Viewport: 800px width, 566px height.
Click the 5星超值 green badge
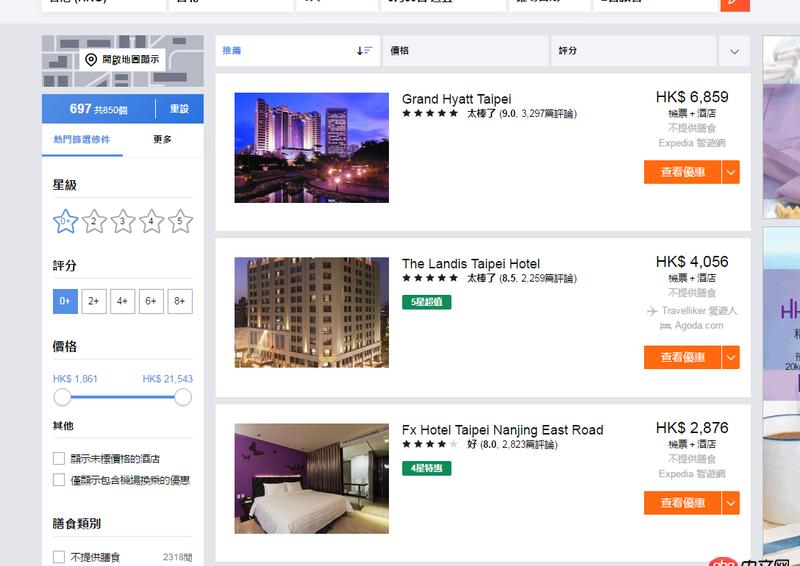427,302
